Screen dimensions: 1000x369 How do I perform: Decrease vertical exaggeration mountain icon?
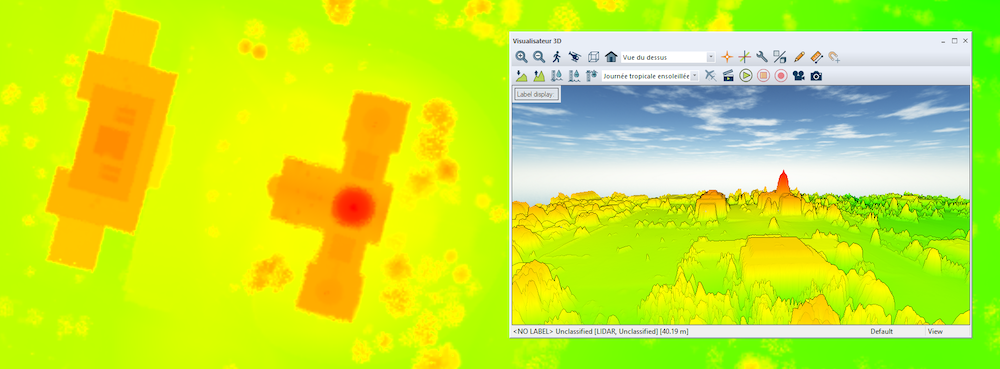tap(521, 76)
